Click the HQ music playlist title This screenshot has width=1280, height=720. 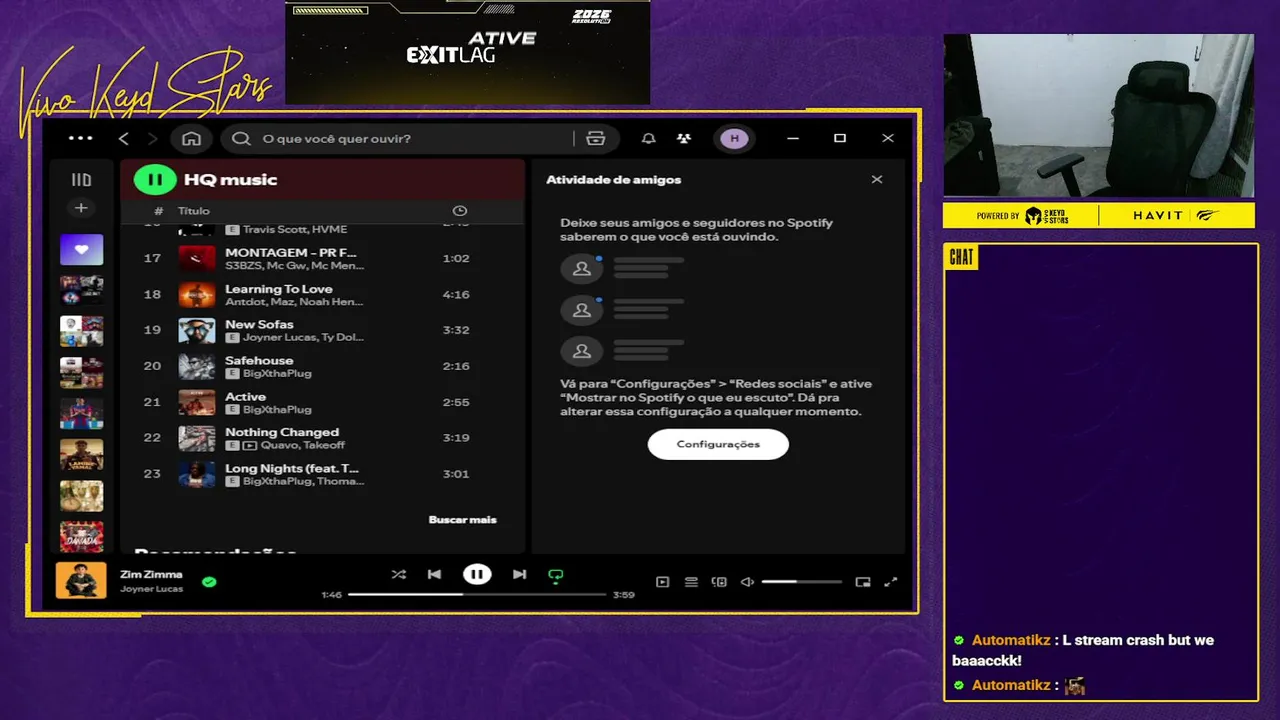click(230, 180)
